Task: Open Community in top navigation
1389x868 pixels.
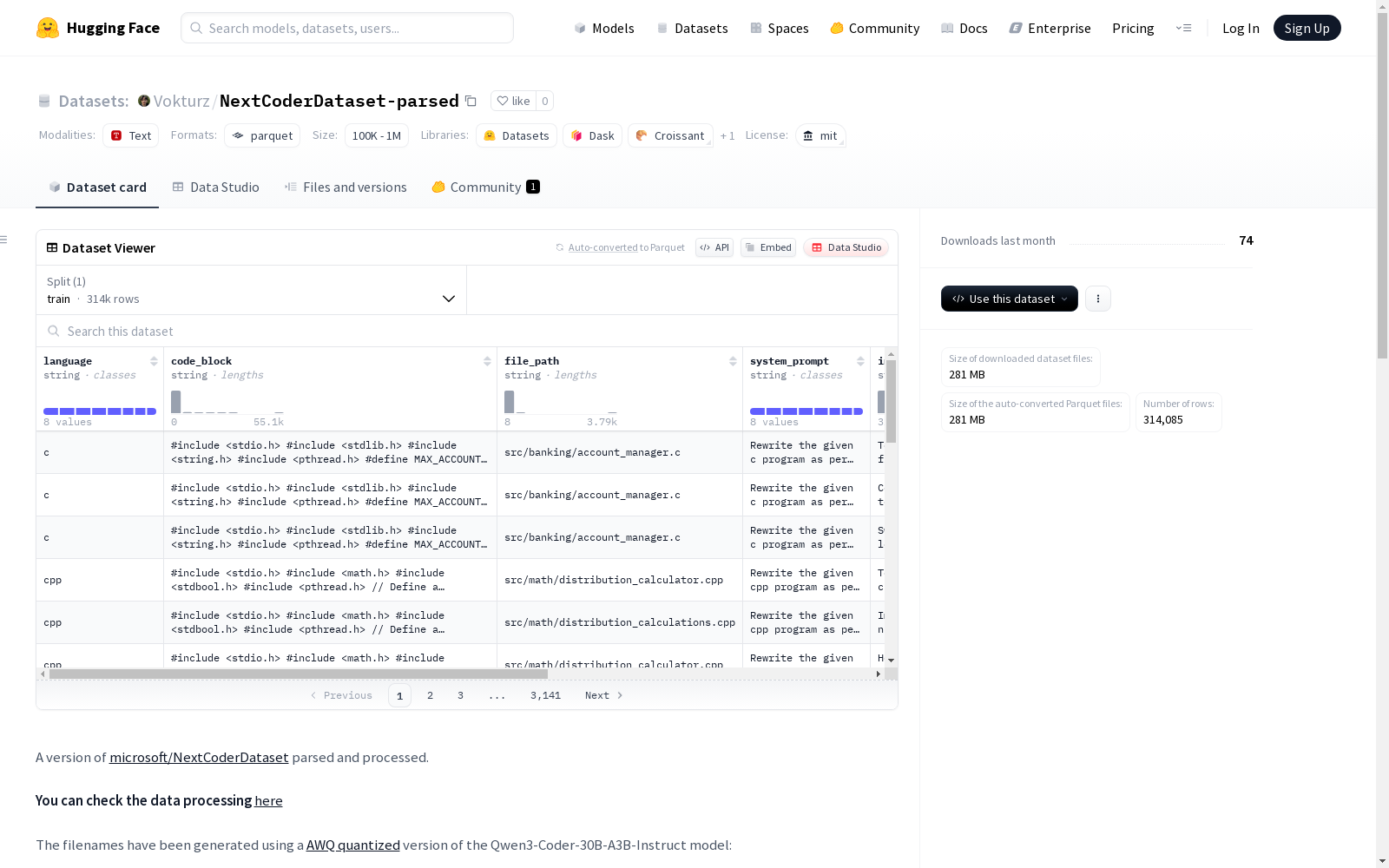Action: 875,28
